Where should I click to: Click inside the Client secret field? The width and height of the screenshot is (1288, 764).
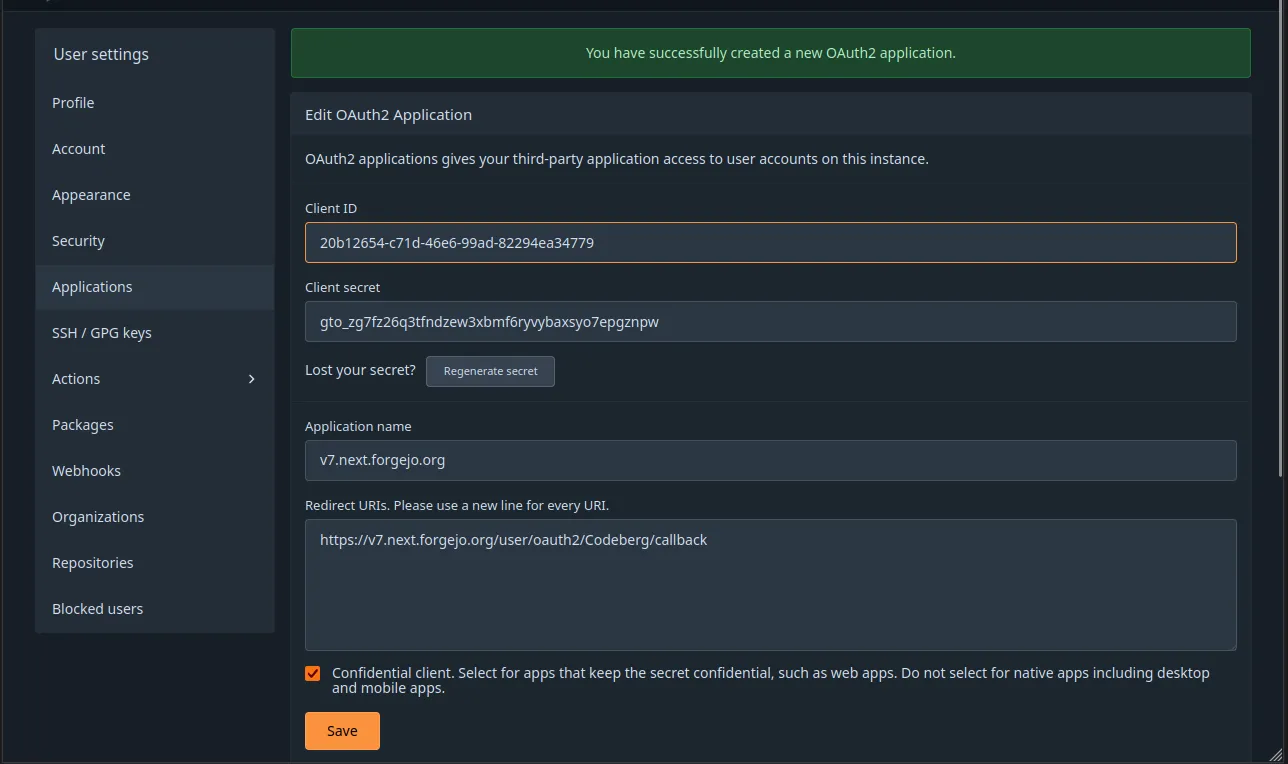[x=770, y=321]
